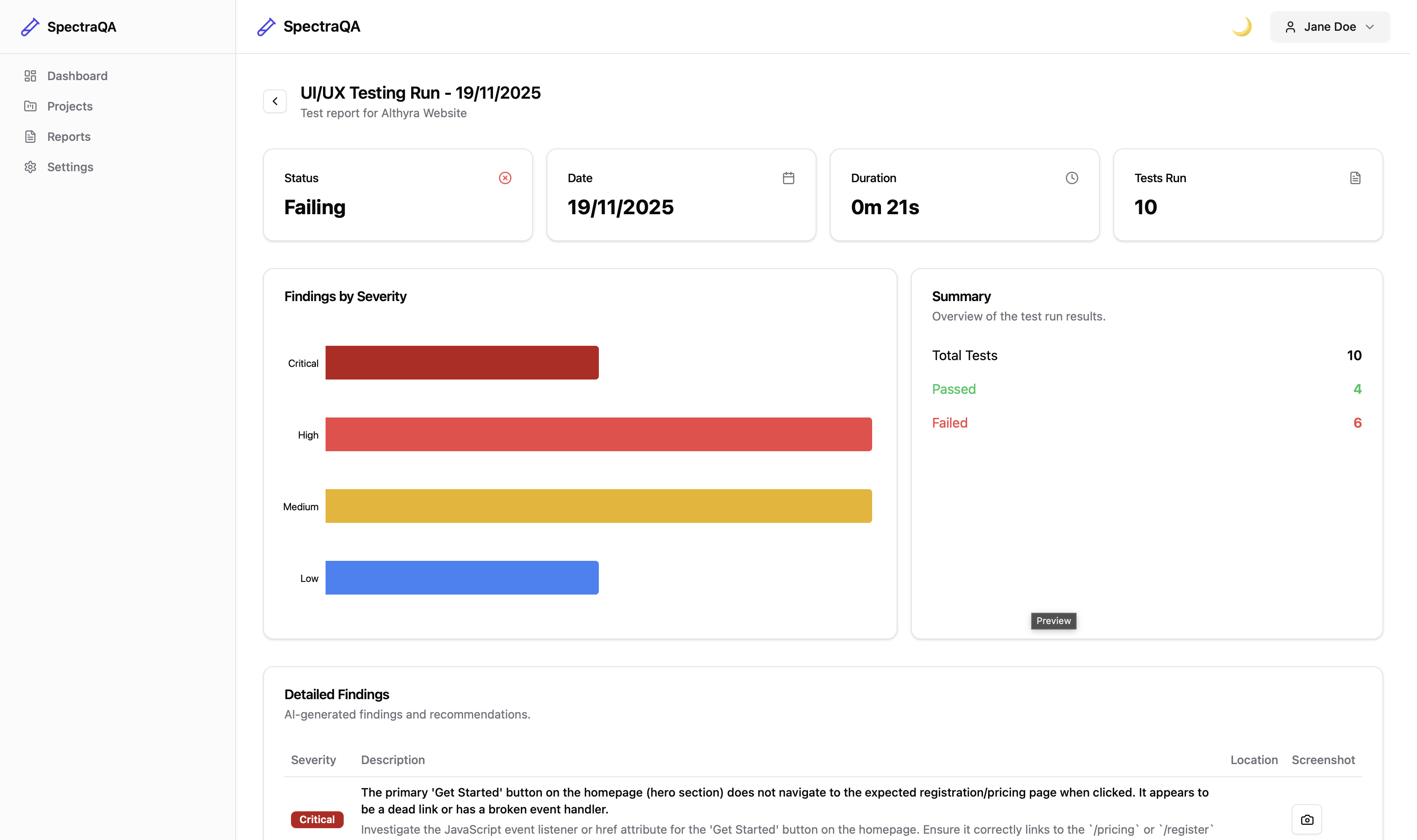Go to Projects in the sidebar
Viewport: 1417px width, 840px height.
click(x=70, y=106)
